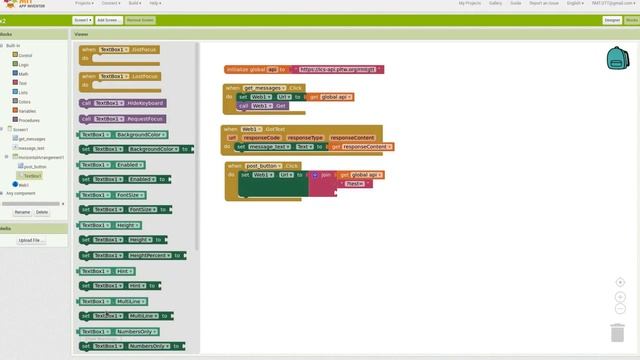This screenshot has width=640, height=360.
Task: Select the Variables blocks category icon
Action: (15, 110)
